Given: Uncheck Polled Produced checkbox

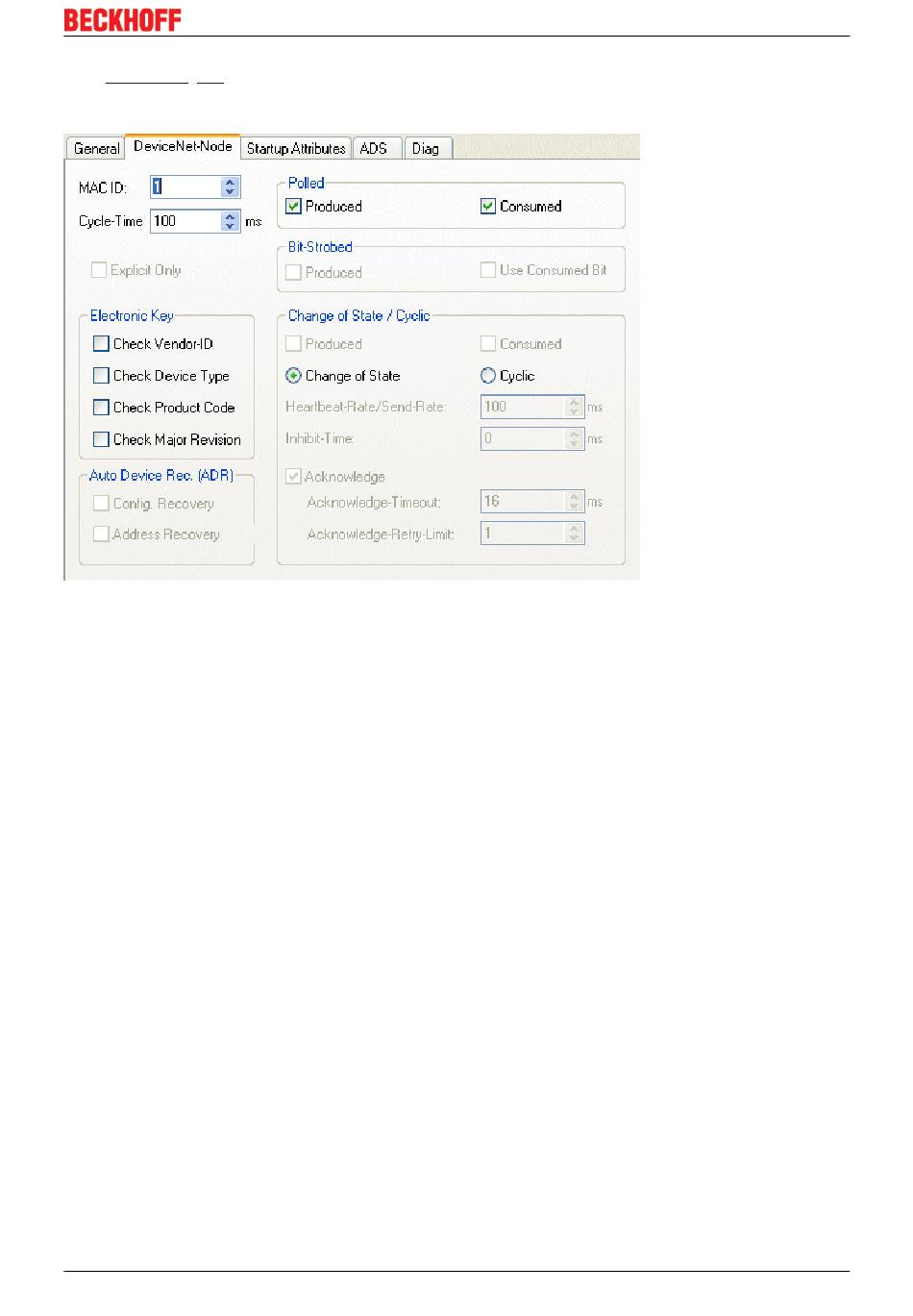Looking at the screenshot, I should pos(294,206).
